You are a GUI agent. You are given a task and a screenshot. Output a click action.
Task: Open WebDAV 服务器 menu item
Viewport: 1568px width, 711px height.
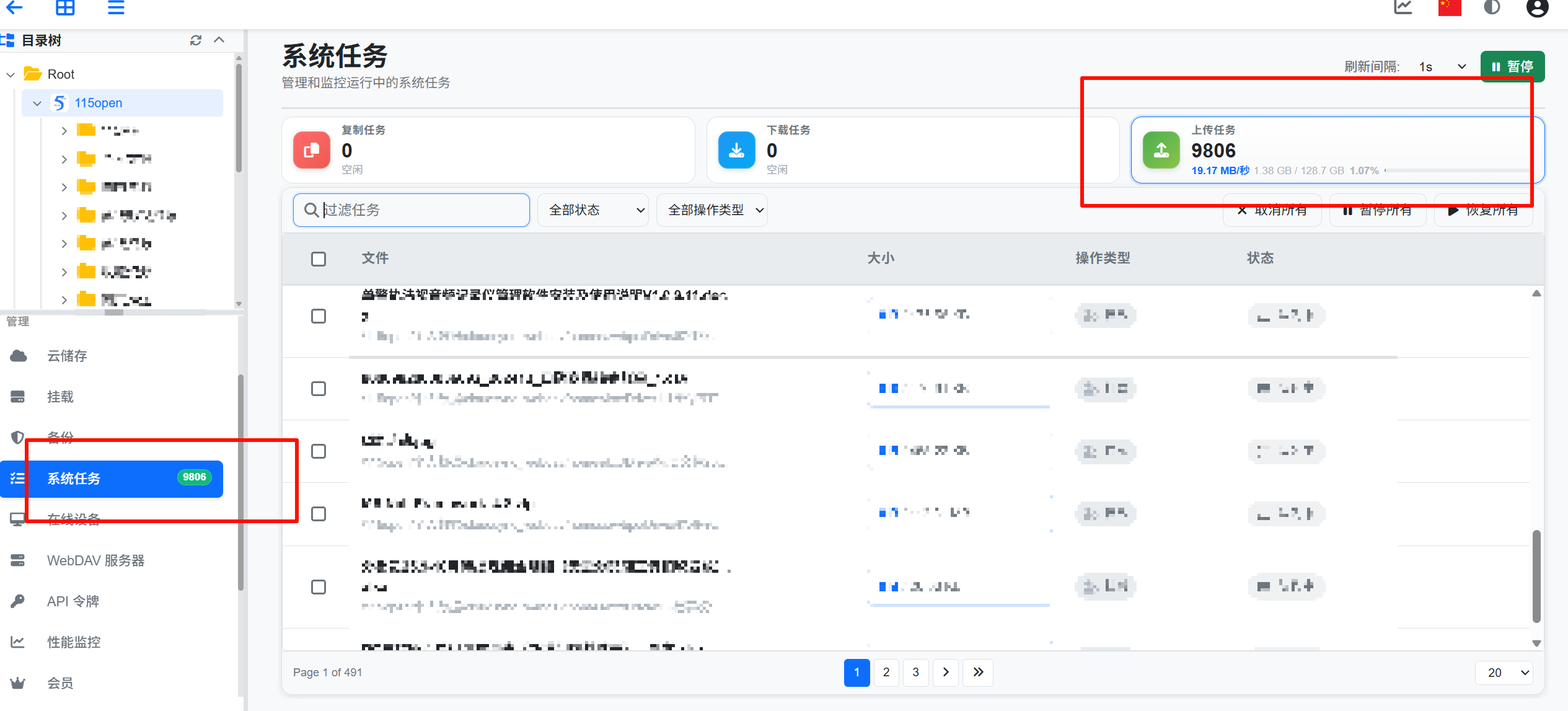coord(95,560)
